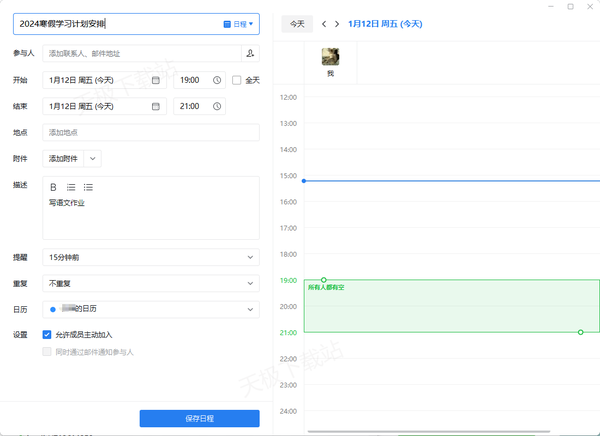Expand the 日程 type dropdown

click(238, 23)
